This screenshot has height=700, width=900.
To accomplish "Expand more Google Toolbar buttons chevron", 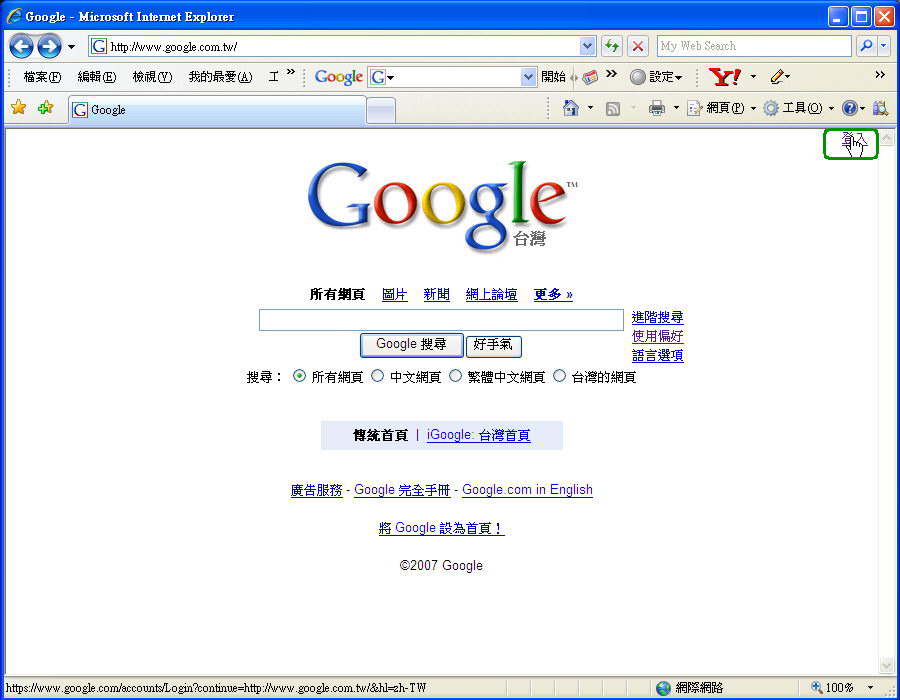I will 611,73.
